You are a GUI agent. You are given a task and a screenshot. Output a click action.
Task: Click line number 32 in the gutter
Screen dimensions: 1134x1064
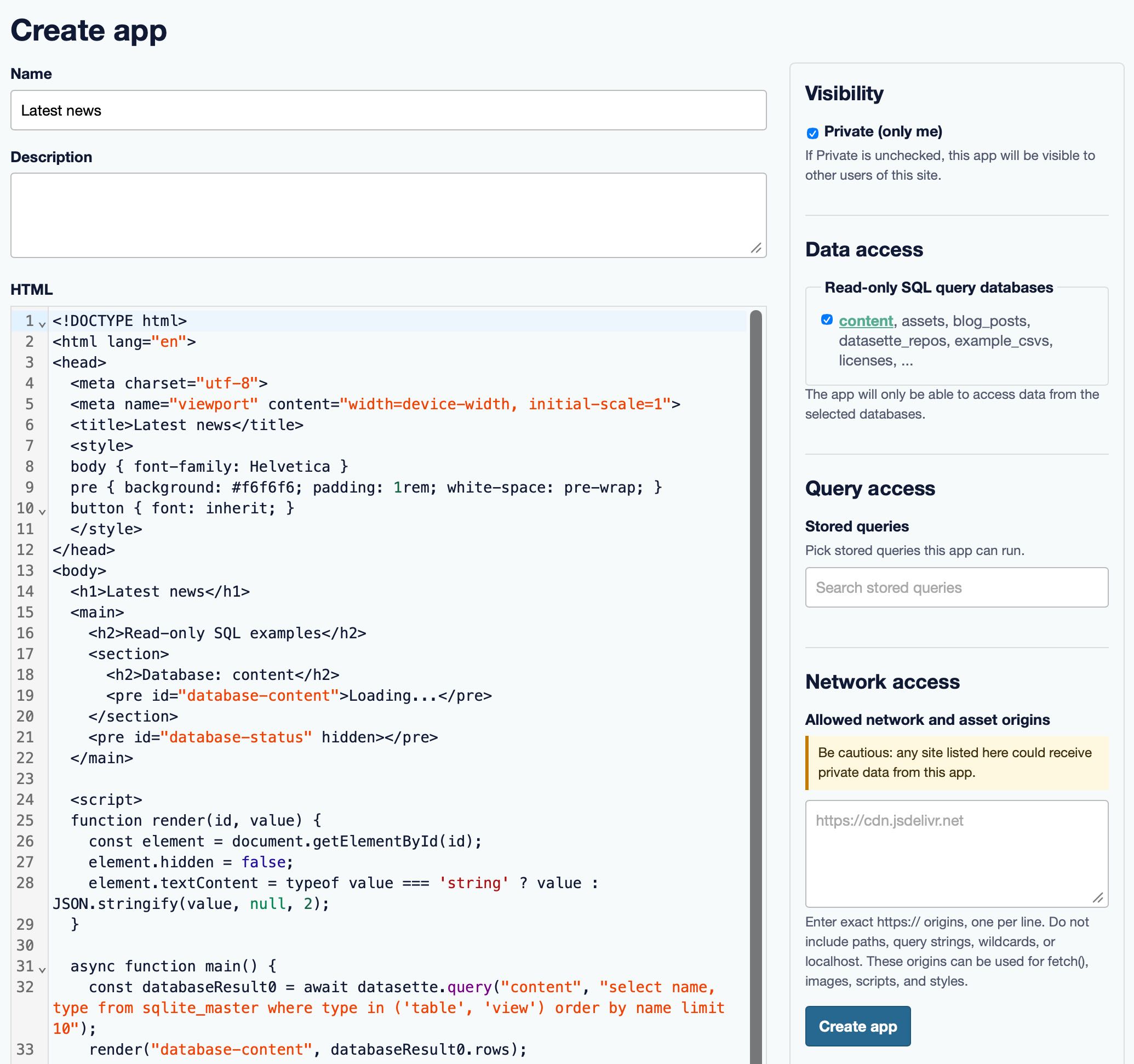pyautogui.click(x=25, y=986)
